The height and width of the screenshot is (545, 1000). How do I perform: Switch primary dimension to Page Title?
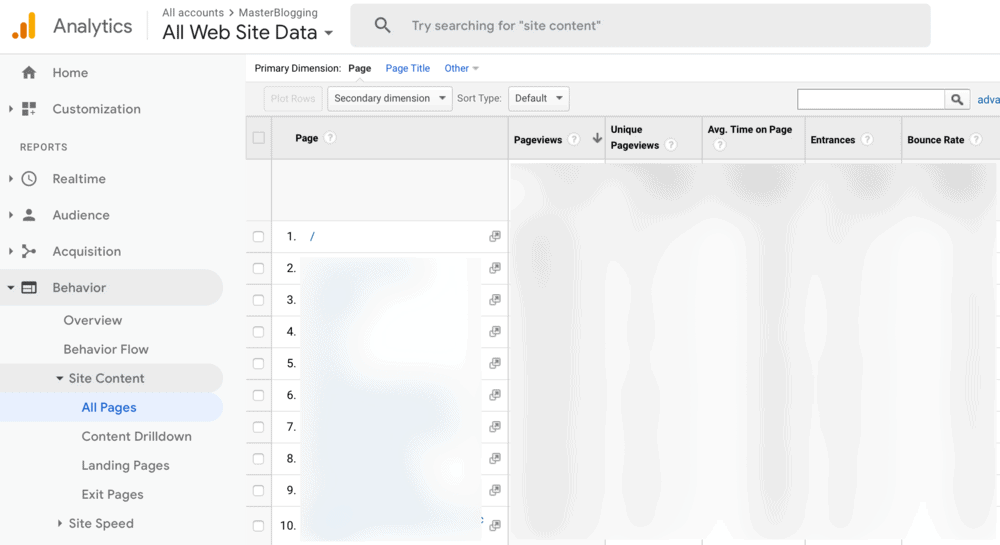tap(408, 68)
